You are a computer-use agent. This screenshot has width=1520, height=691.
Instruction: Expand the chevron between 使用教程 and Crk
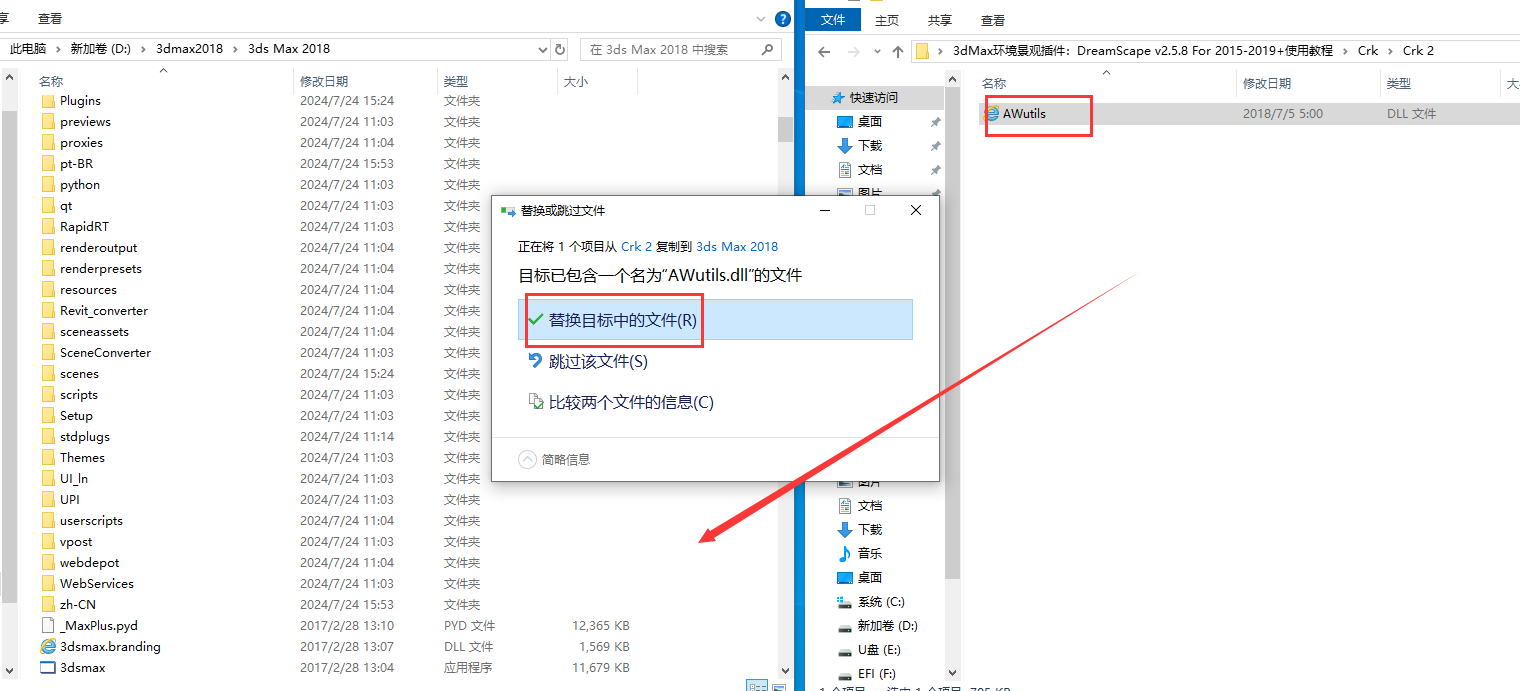tap(1346, 50)
